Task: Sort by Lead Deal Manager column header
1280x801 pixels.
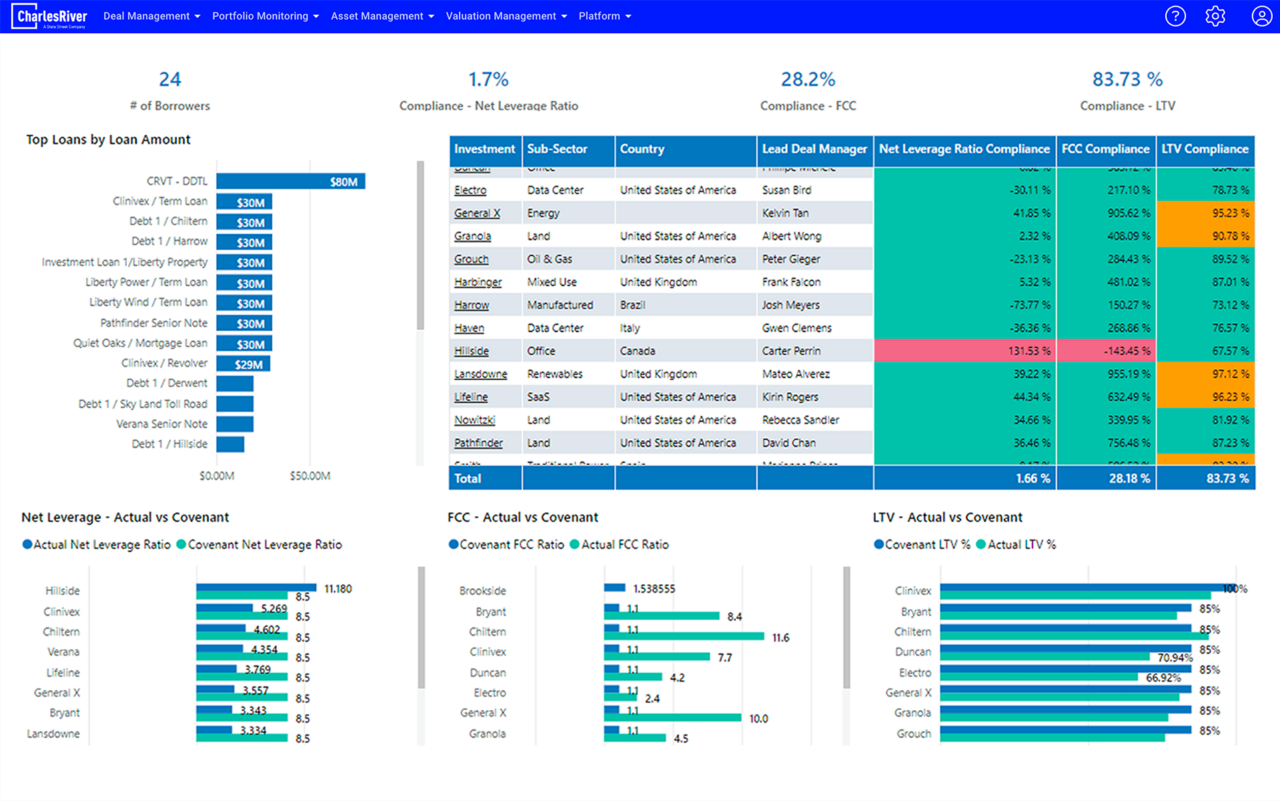Action: [814, 149]
